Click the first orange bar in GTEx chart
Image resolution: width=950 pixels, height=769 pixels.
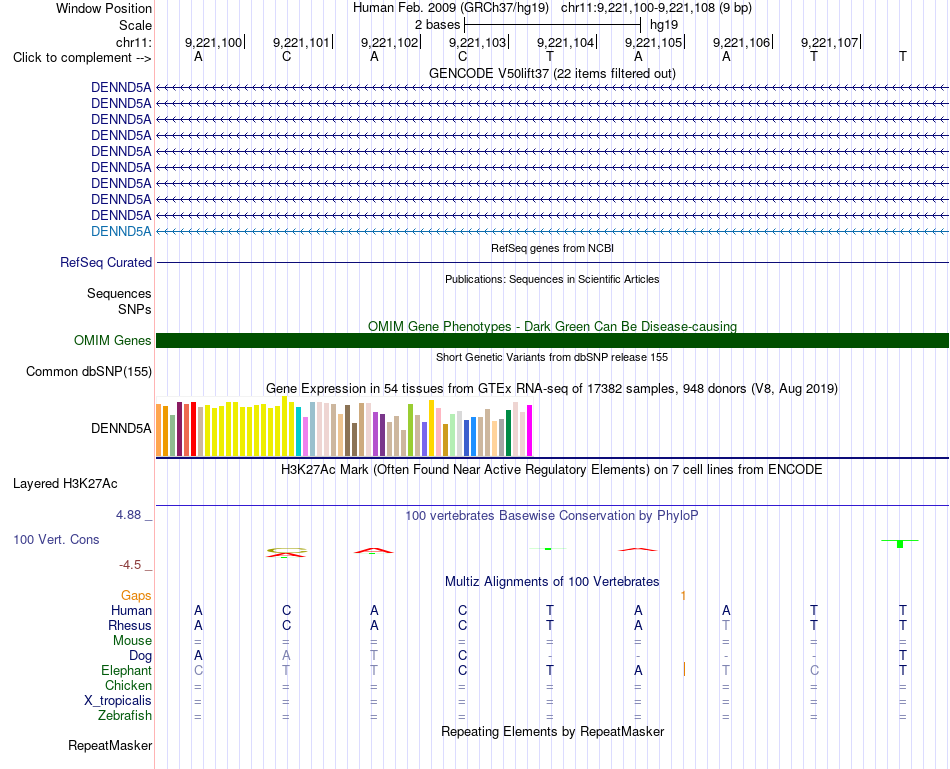(x=159, y=430)
